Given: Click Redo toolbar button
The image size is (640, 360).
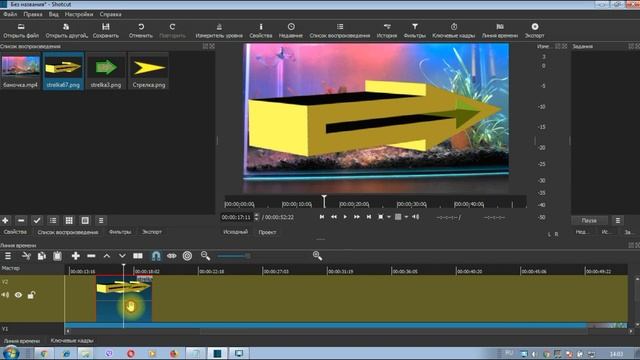Looking at the screenshot, I should click(172, 31).
